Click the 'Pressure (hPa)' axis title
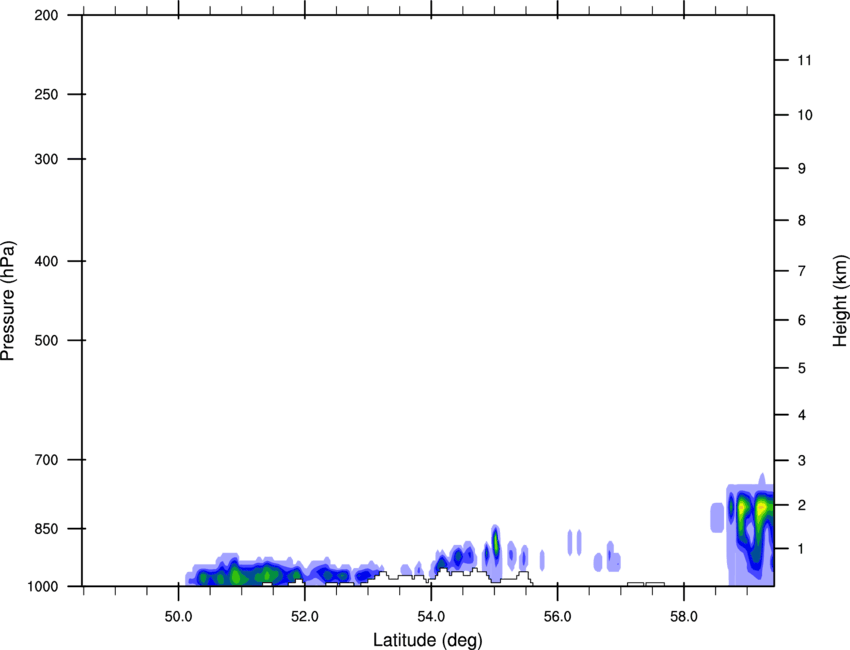The height and width of the screenshot is (650, 850). 8,300
